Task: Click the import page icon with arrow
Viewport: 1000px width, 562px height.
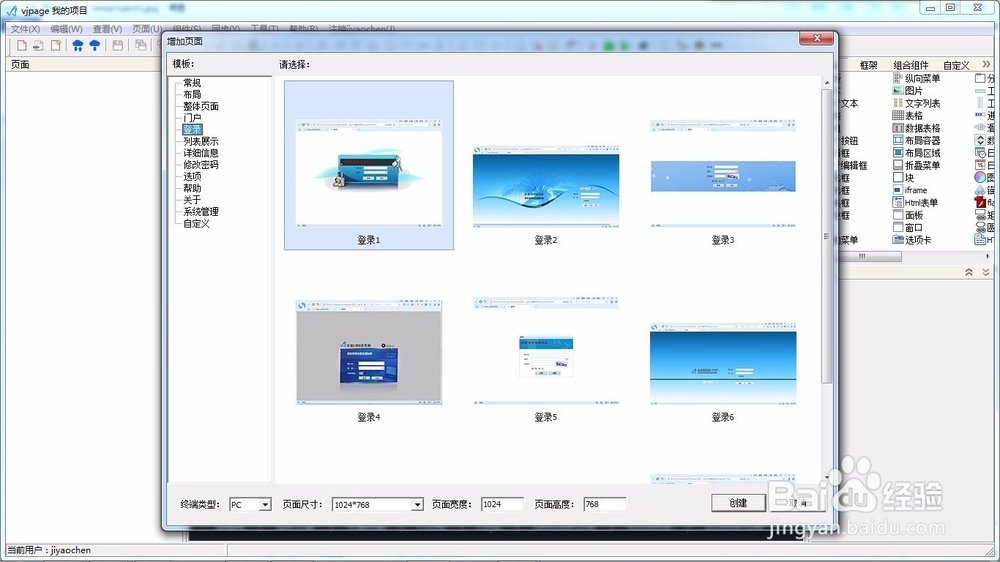Action: [x=38, y=45]
